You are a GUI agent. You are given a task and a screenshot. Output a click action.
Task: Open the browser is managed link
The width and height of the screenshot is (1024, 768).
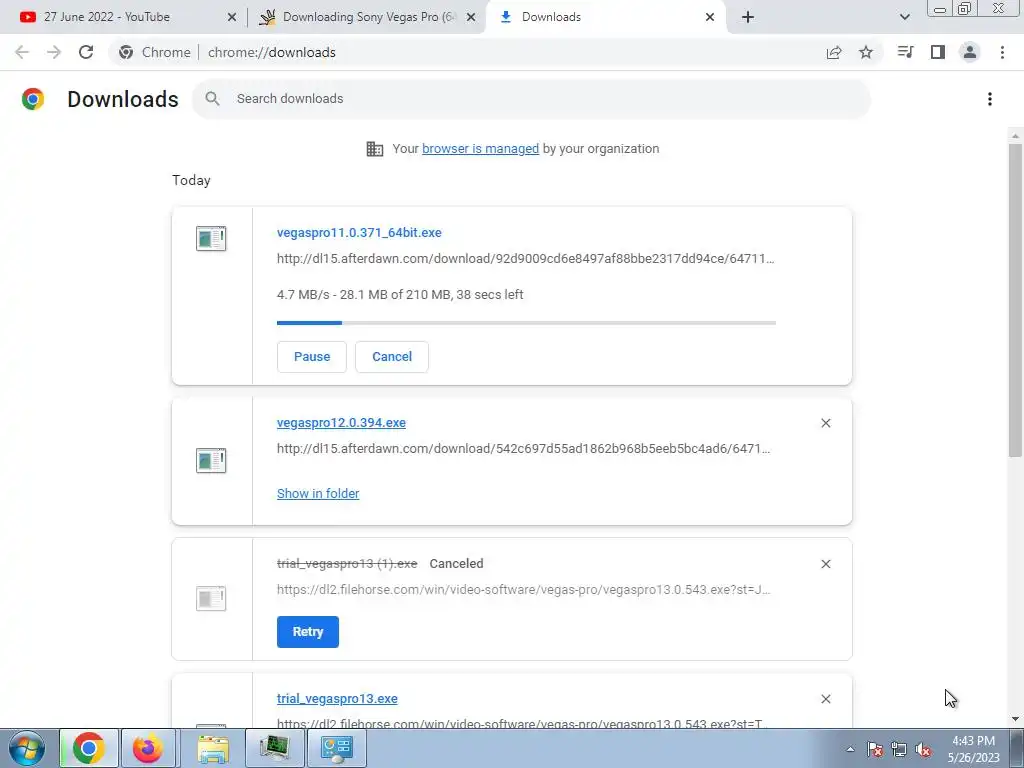pyautogui.click(x=481, y=148)
